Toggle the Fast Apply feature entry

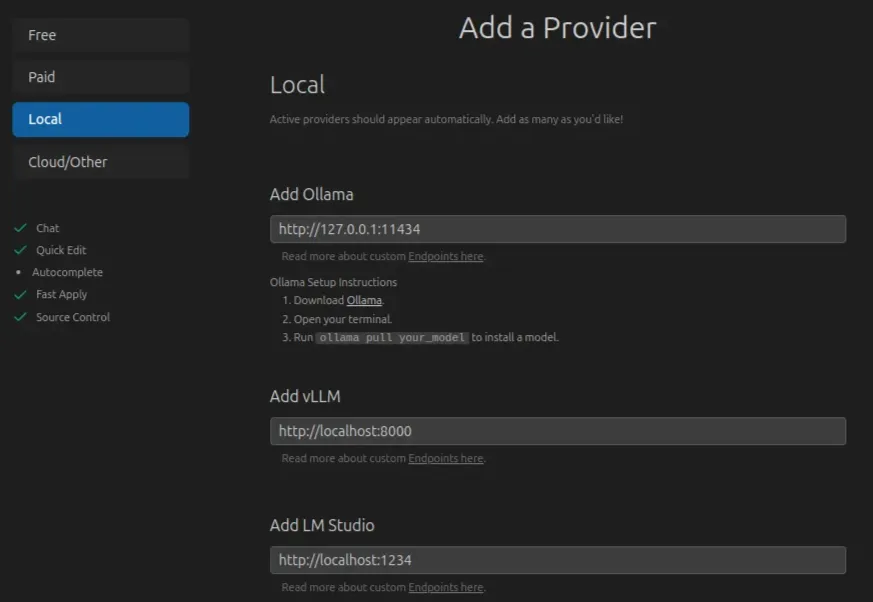coord(63,294)
